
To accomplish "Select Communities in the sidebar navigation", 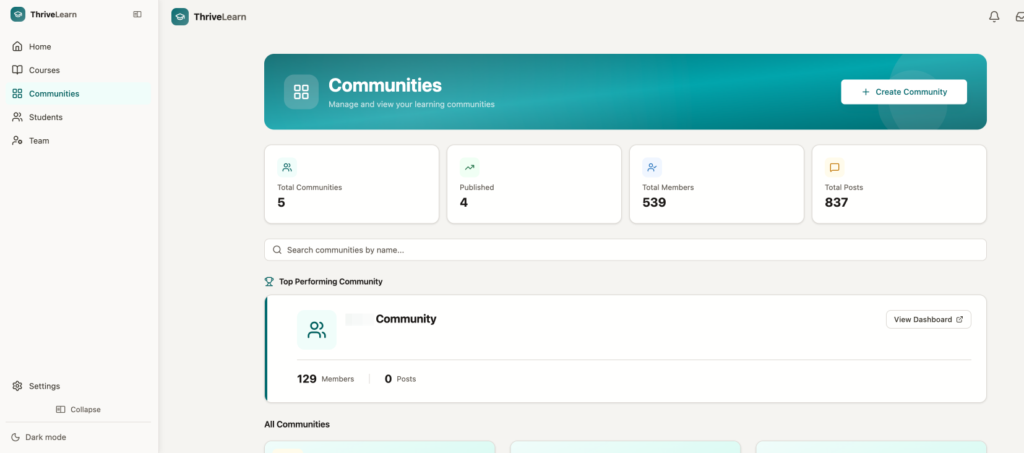I will pyautogui.click(x=54, y=94).
